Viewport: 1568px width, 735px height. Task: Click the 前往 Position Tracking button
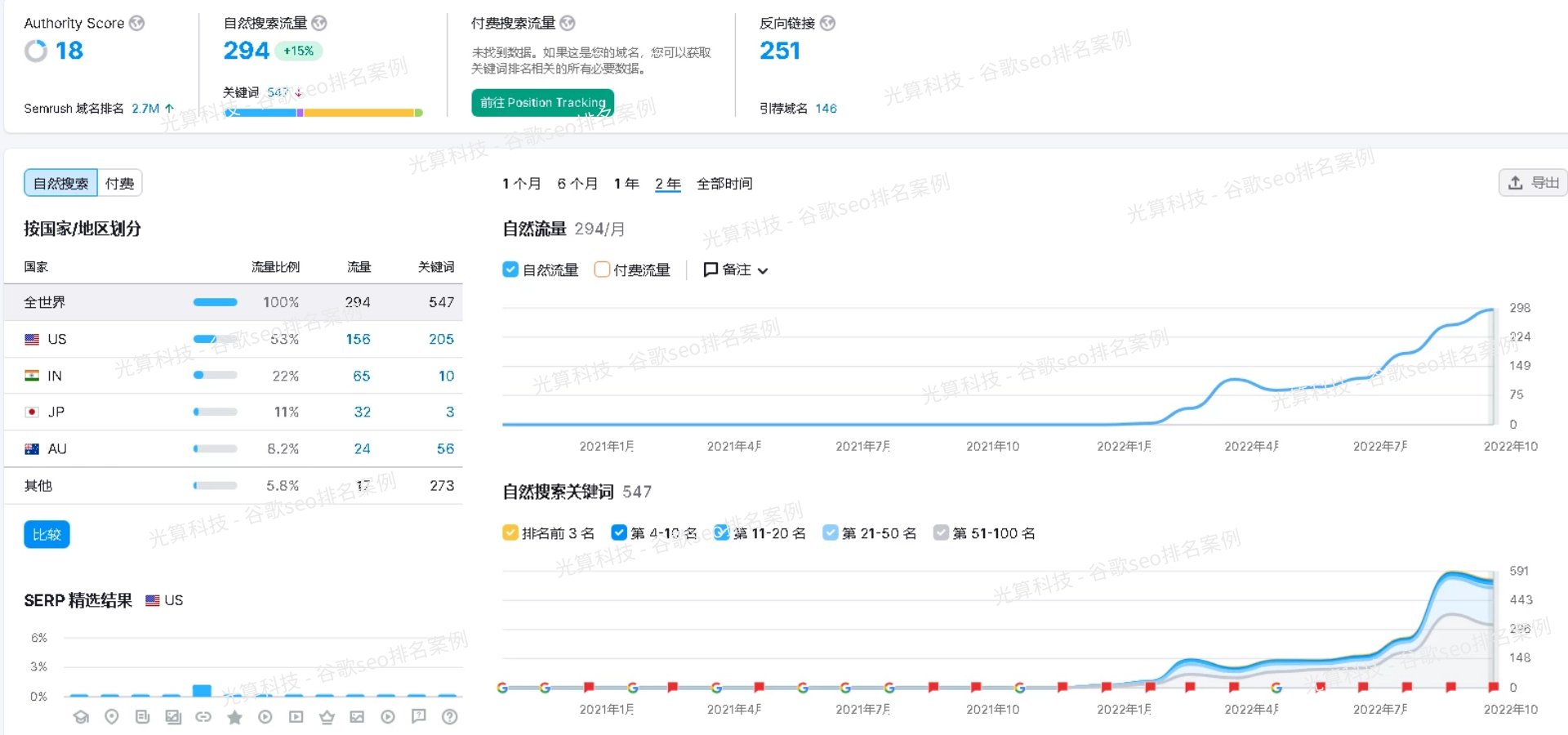click(x=542, y=103)
